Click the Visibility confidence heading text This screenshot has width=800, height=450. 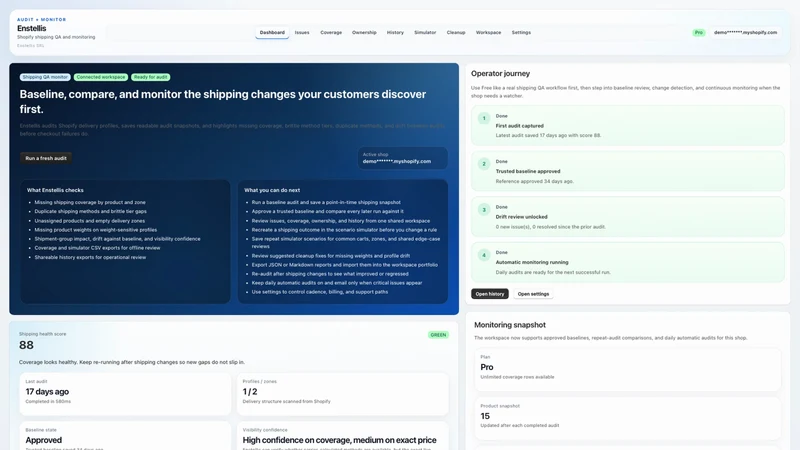(x=339, y=440)
